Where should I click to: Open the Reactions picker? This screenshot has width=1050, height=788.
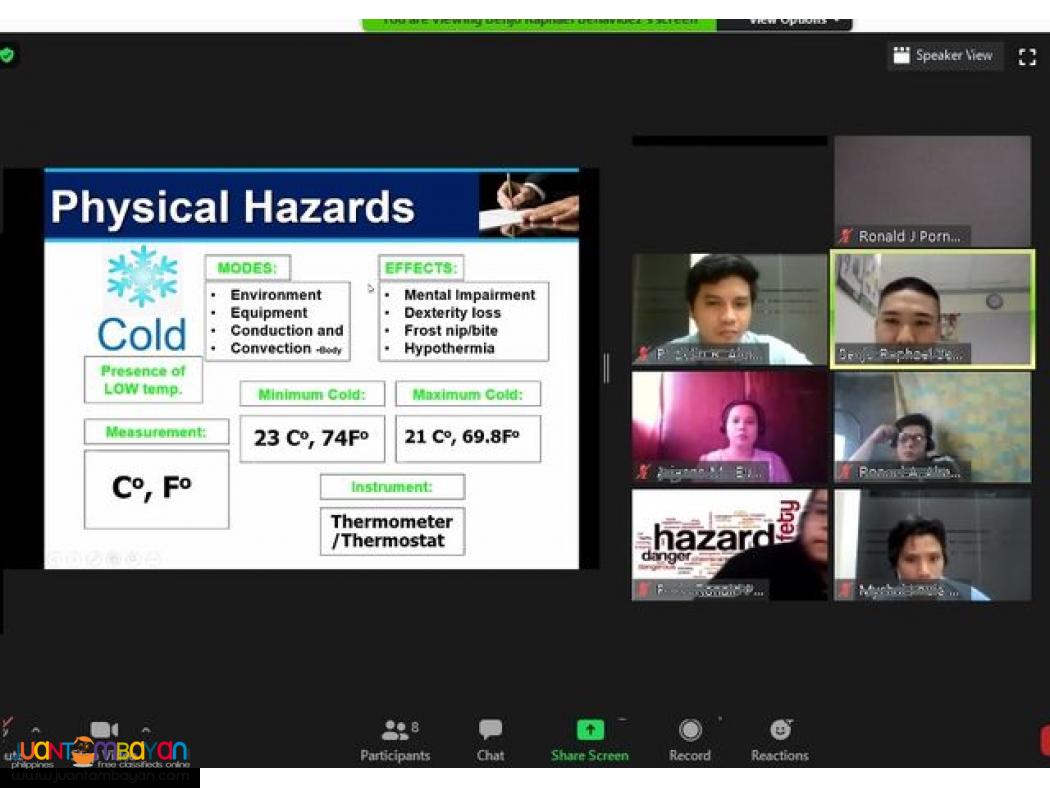coord(780,730)
